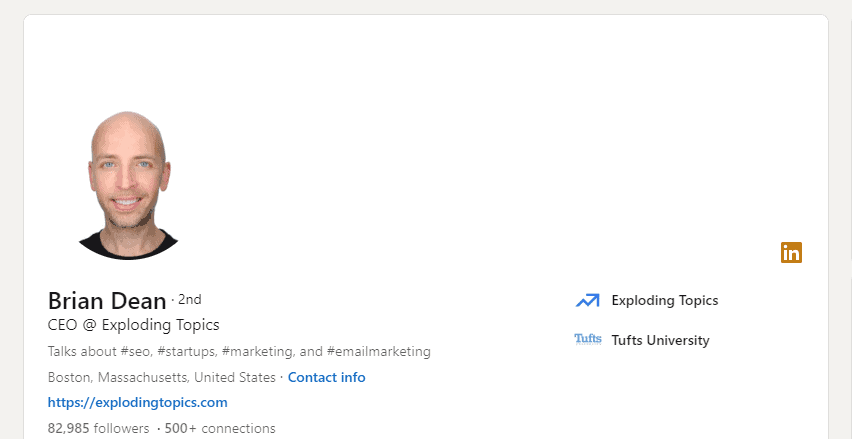Visit the explodingtopics.com website link
The height and width of the screenshot is (439, 852).
pos(138,403)
